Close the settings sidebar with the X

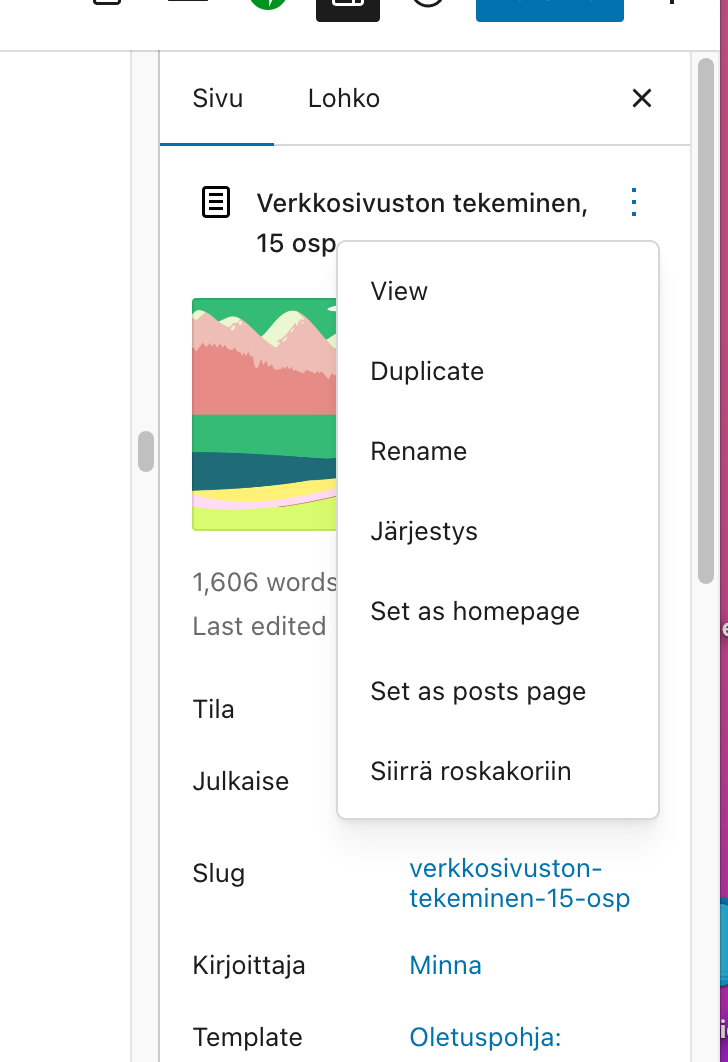click(x=642, y=98)
